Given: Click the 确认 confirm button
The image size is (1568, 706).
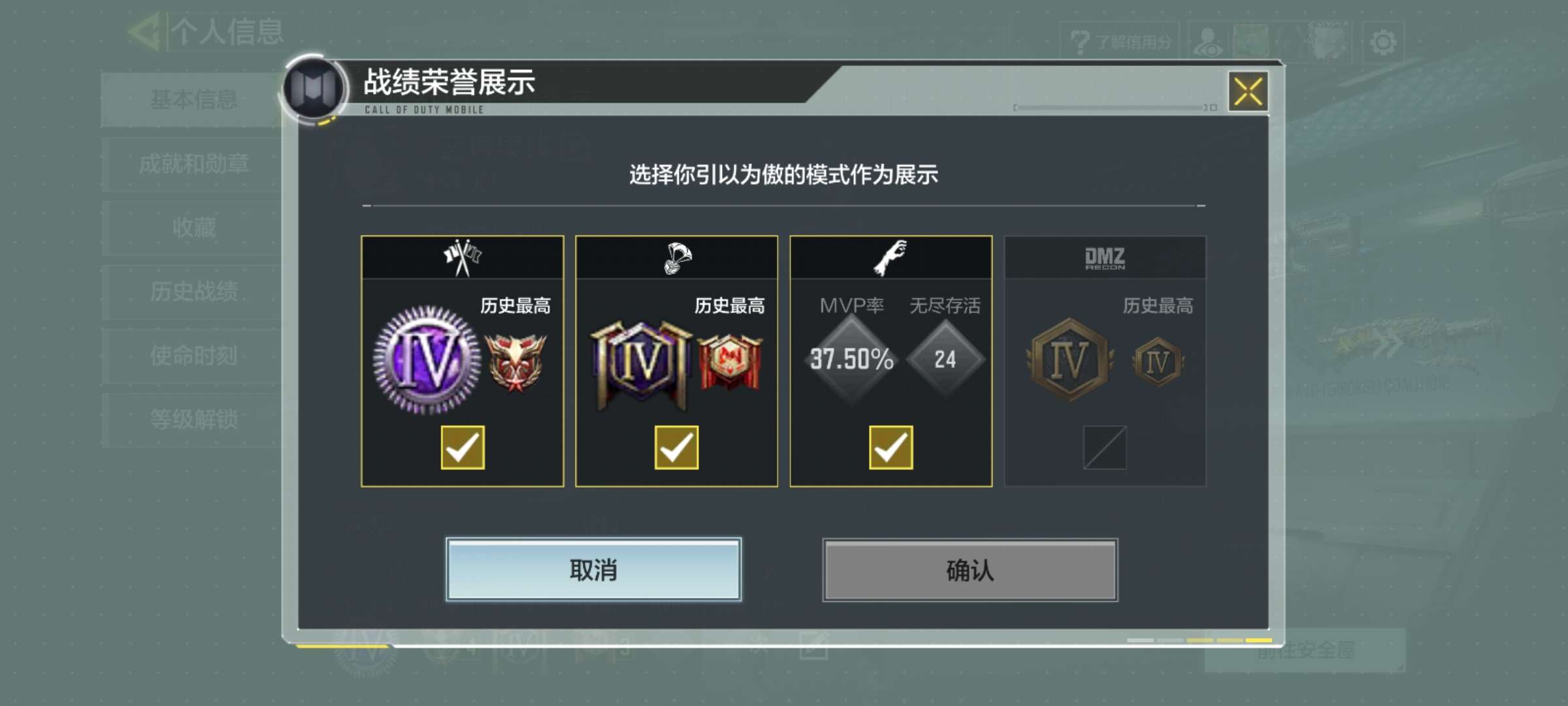Looking at the screenshot, I should [970, 570].
